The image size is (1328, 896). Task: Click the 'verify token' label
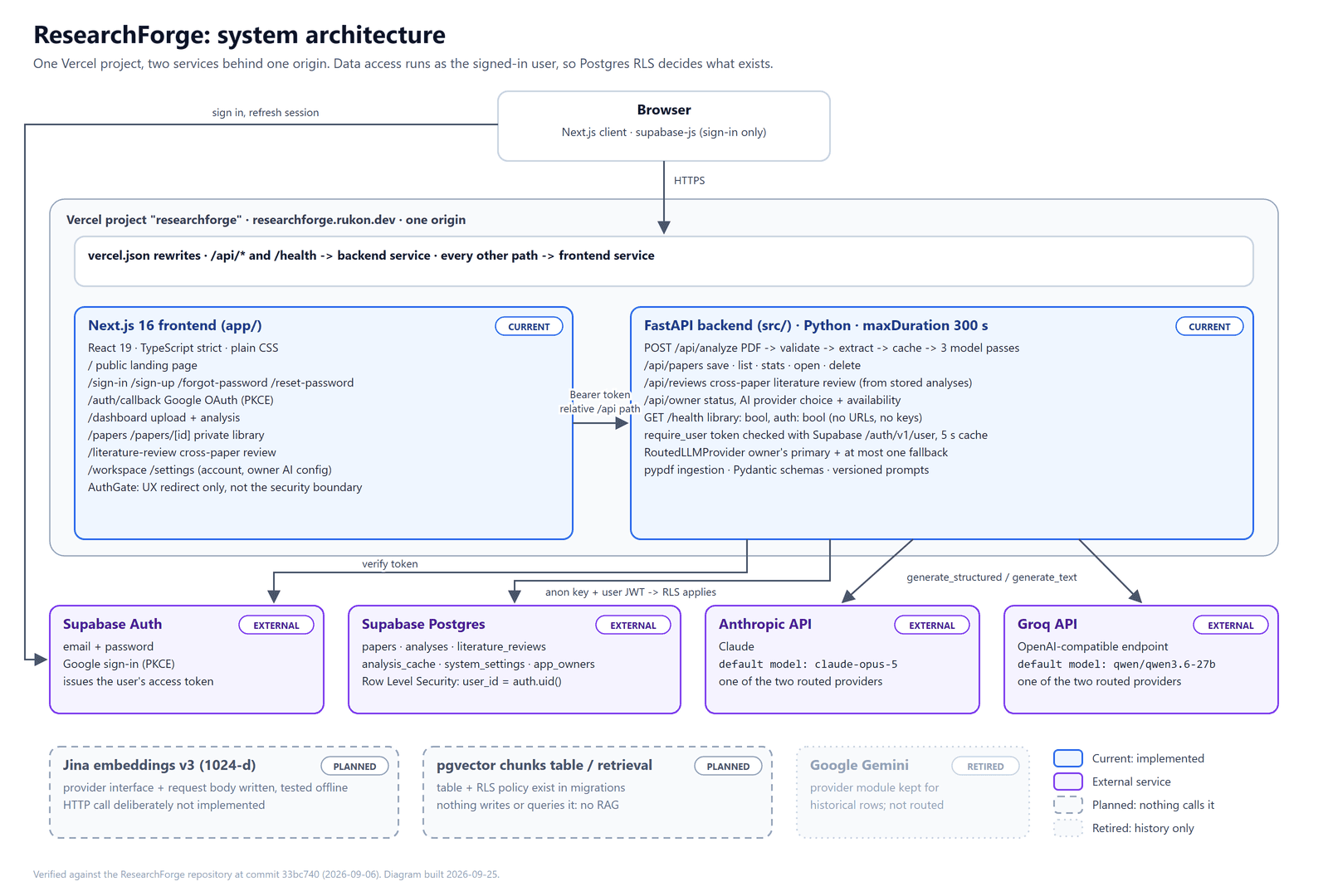coord(390,564)
